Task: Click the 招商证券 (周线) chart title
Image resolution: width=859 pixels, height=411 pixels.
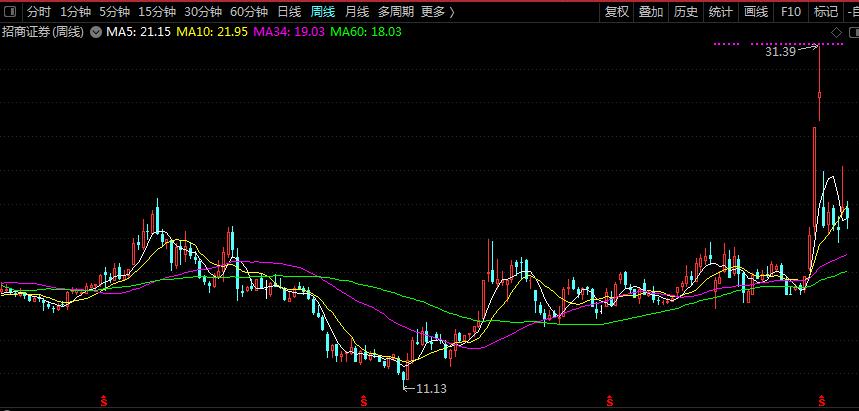Action: tap(43, 32)
